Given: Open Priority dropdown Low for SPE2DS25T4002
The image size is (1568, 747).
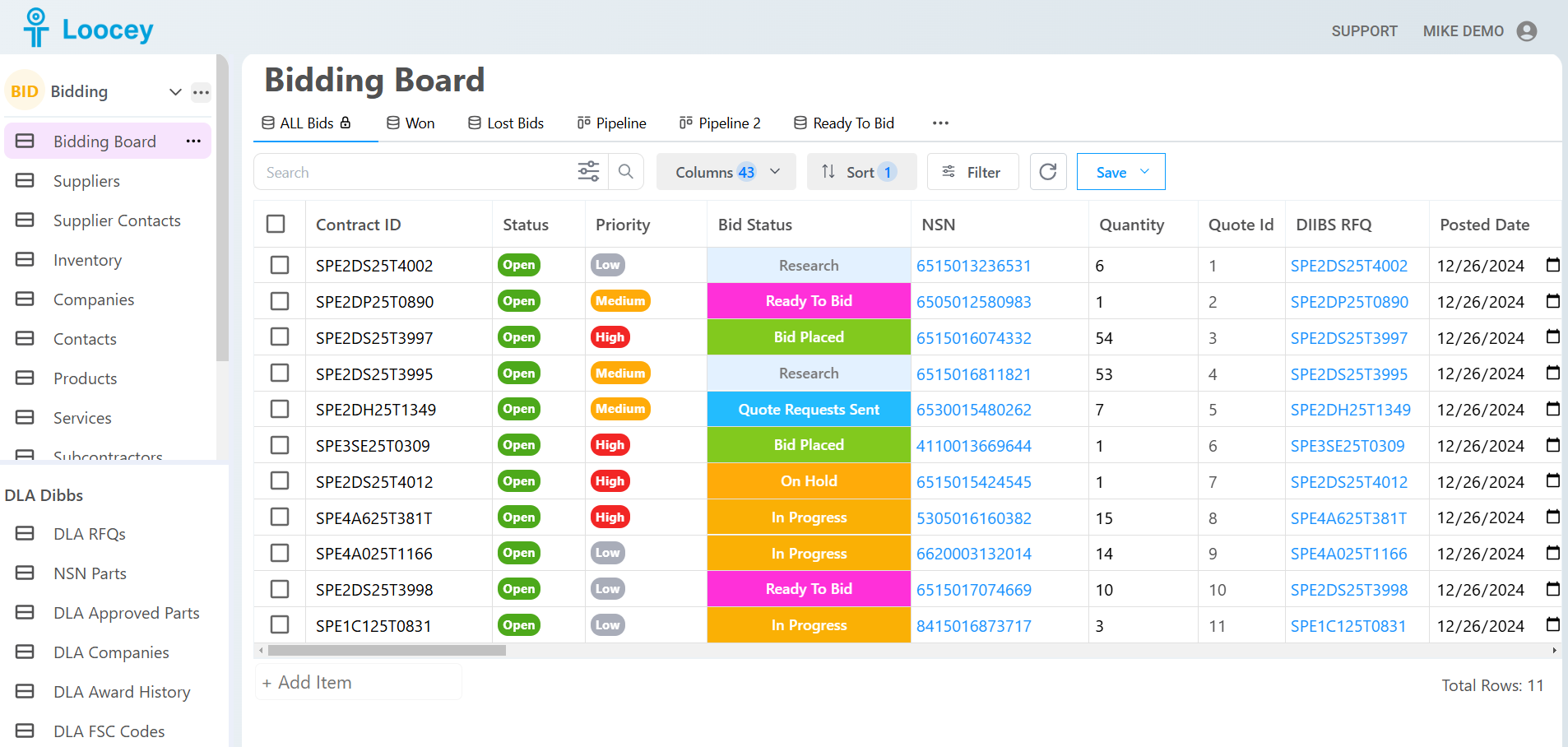Looking at the screenshot, I should pyautogui.click(x=608, y=265).
